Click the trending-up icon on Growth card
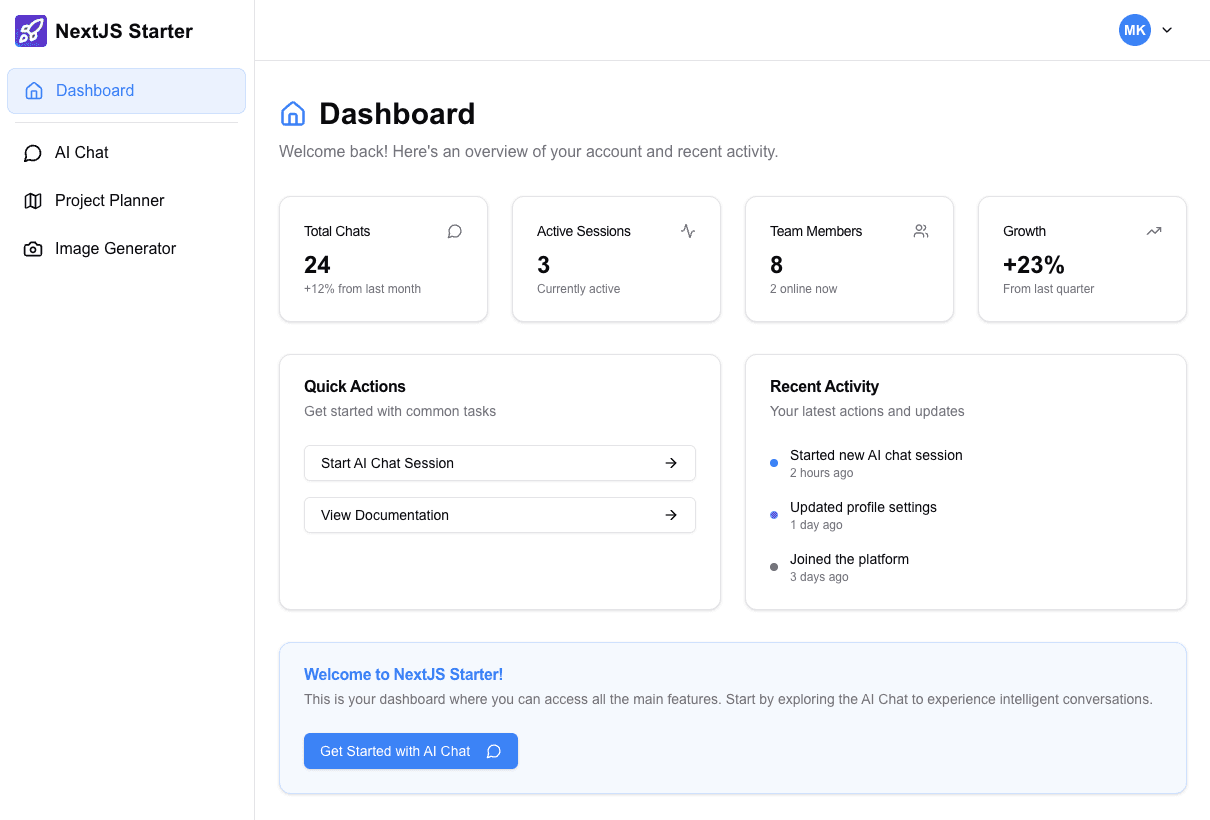 (1153, 230)
